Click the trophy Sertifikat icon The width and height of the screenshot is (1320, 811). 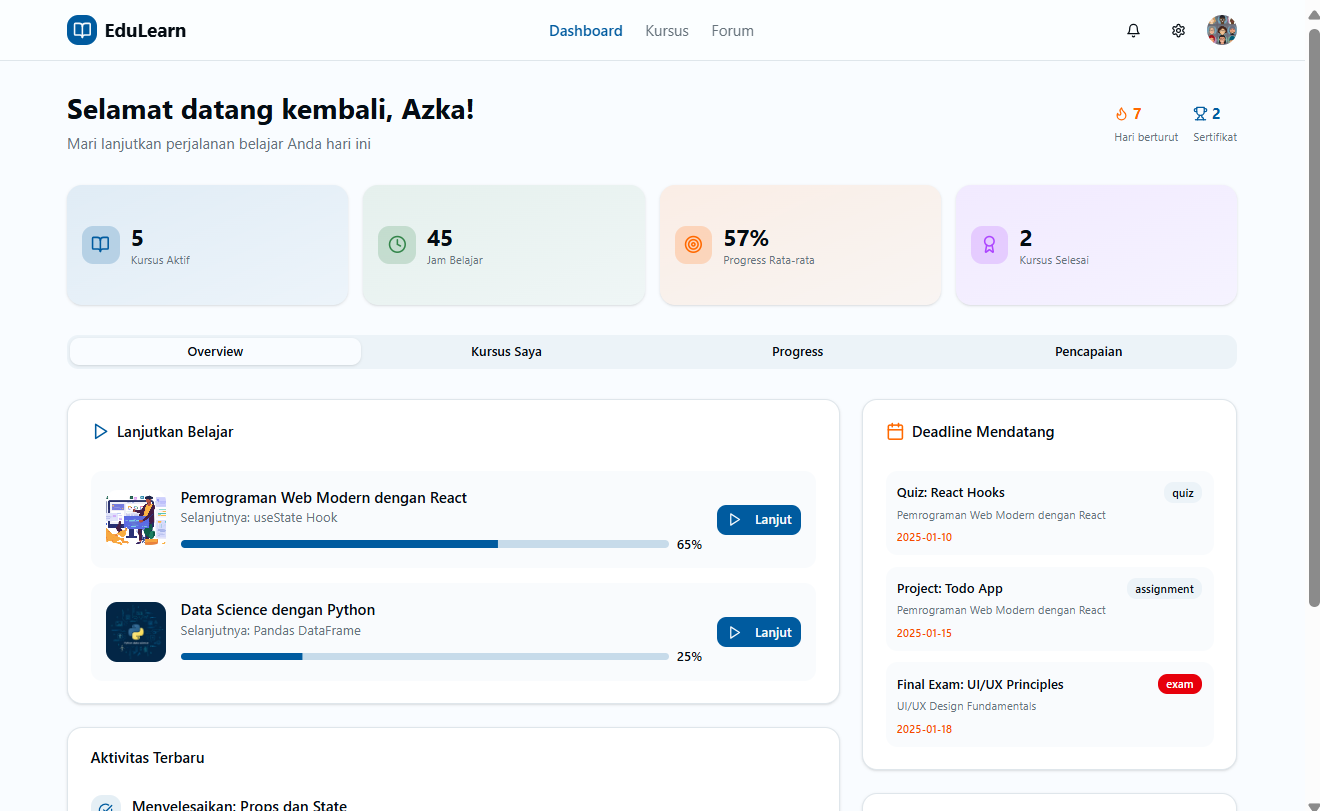pyautogui.click(x=1200, y=114)
